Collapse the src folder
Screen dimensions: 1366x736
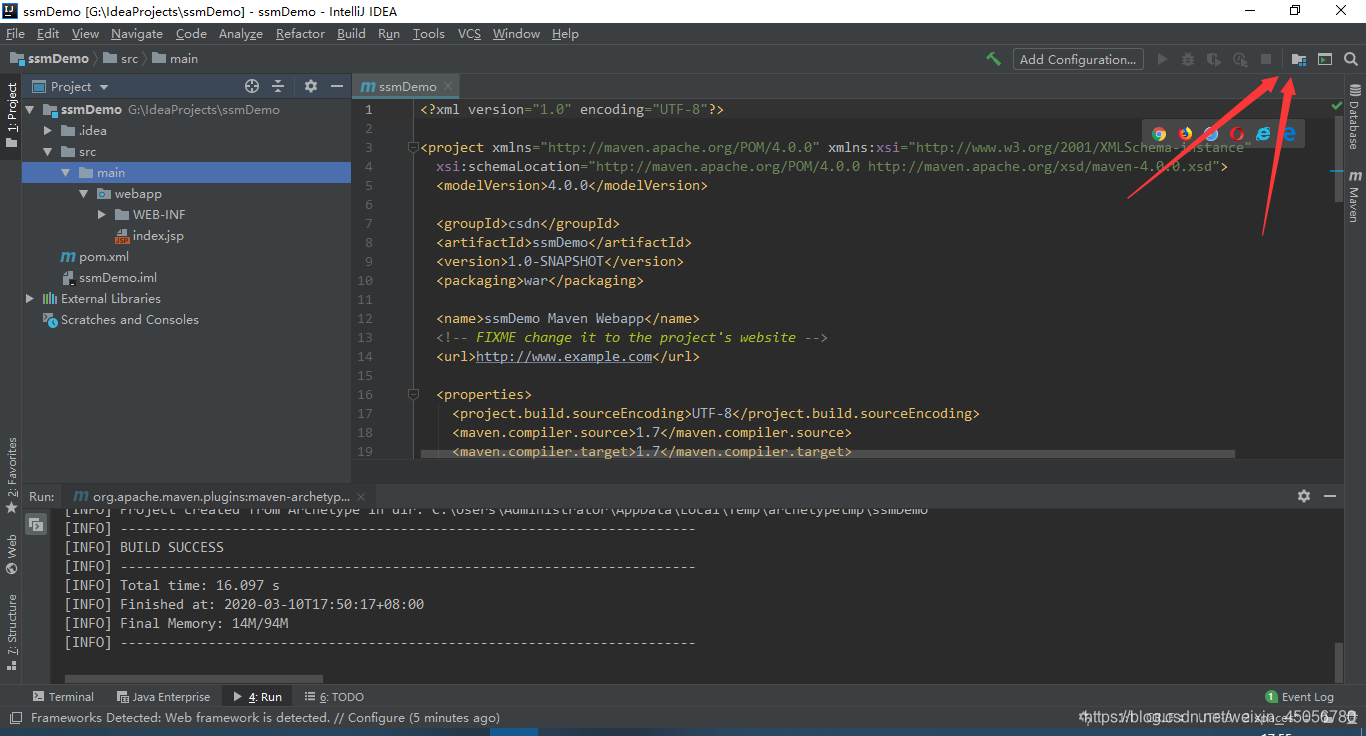48,152
